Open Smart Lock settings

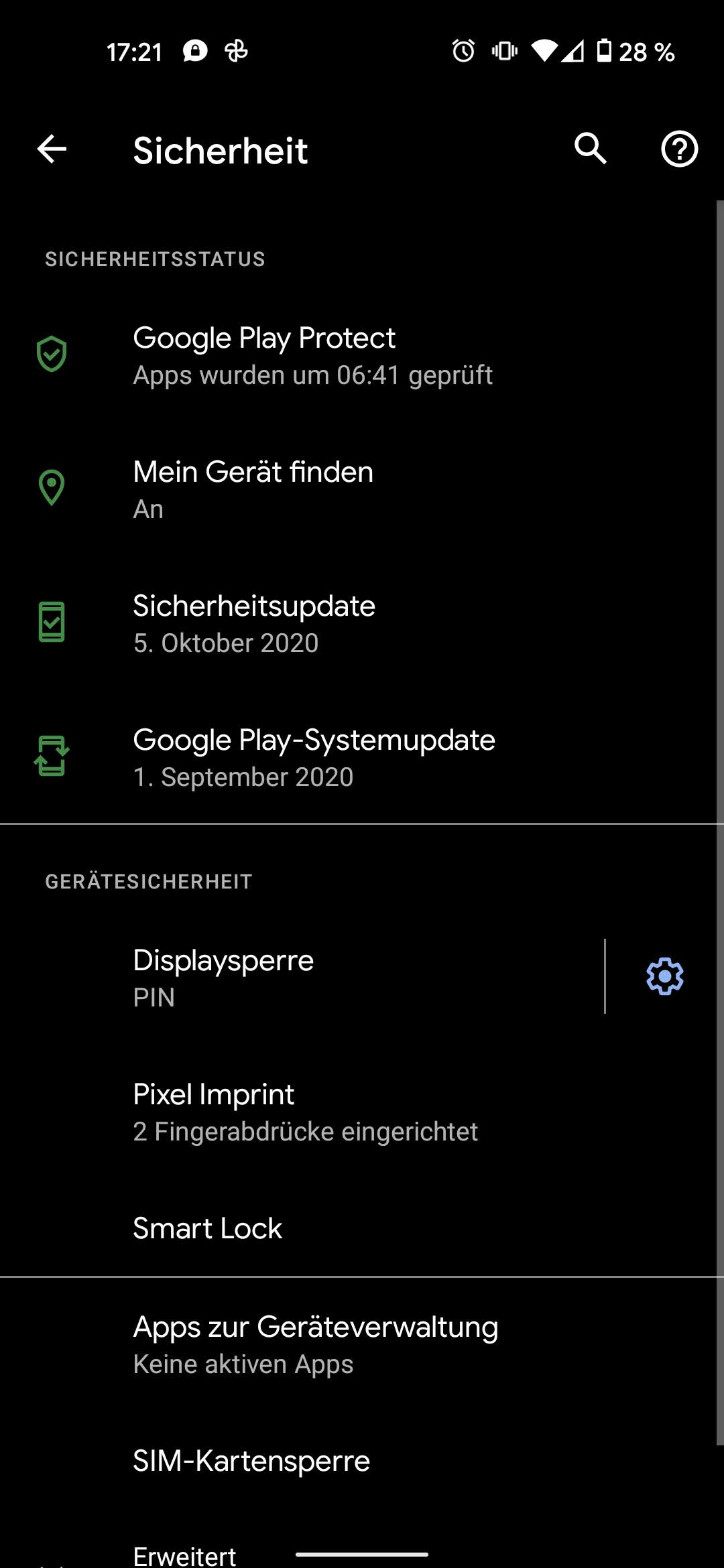[208, 1228]
